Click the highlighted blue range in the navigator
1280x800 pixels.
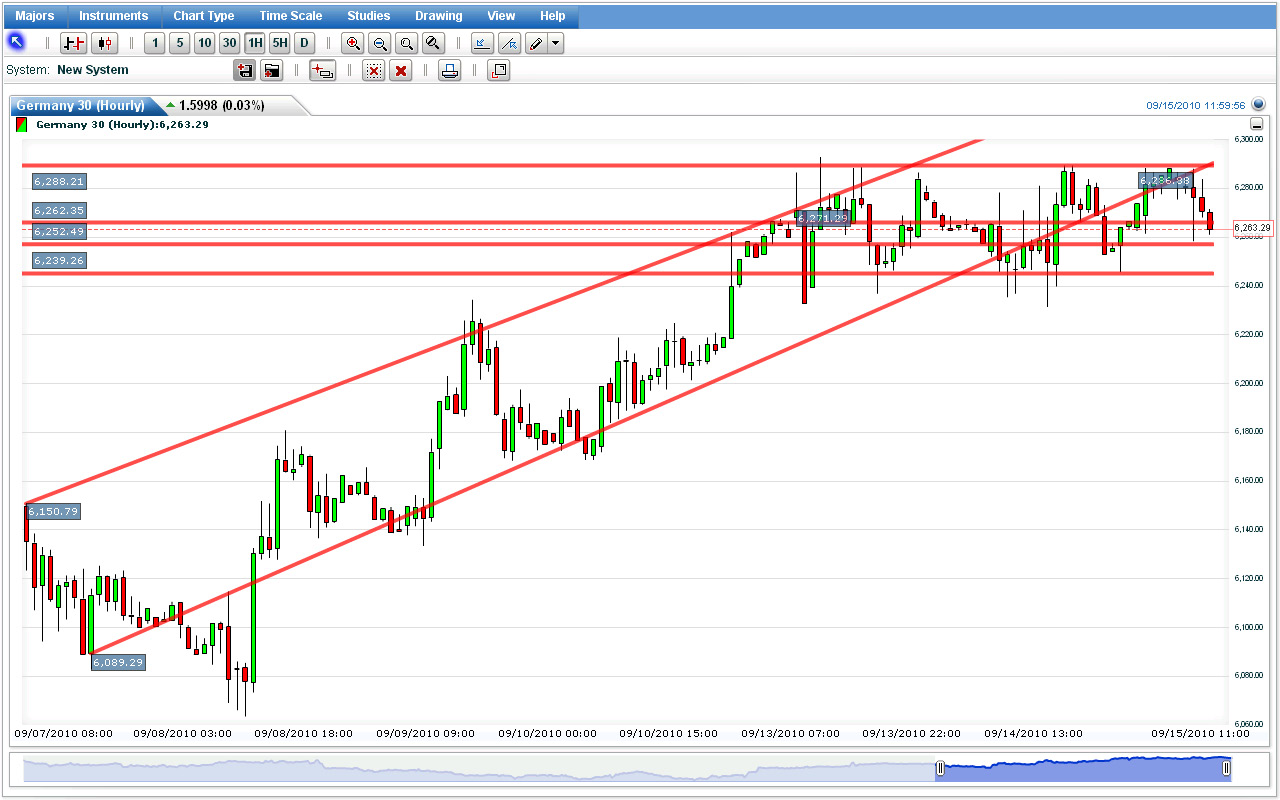pyautogui.click(x=1083, y=768)
